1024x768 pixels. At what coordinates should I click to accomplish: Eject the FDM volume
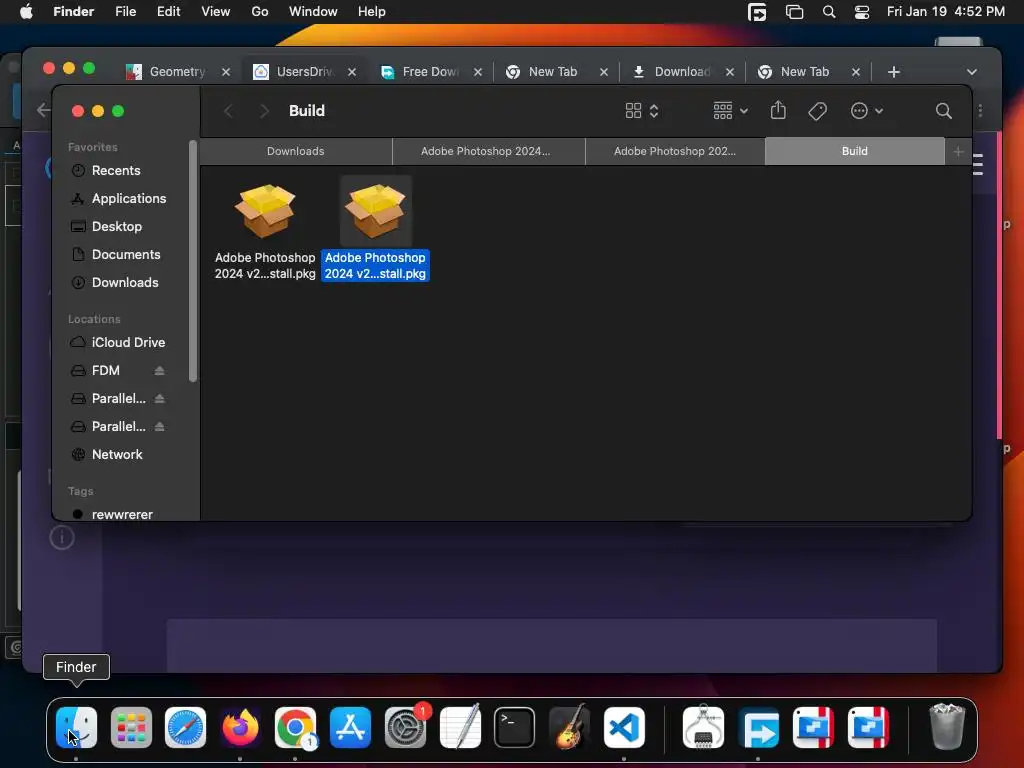(159, 370)
